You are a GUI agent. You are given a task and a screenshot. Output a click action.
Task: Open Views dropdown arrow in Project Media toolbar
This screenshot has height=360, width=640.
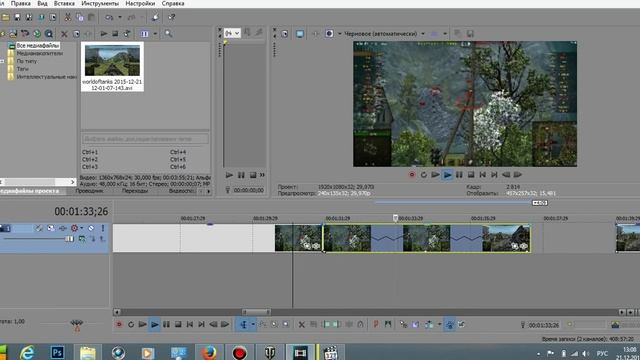pos(155,34)
